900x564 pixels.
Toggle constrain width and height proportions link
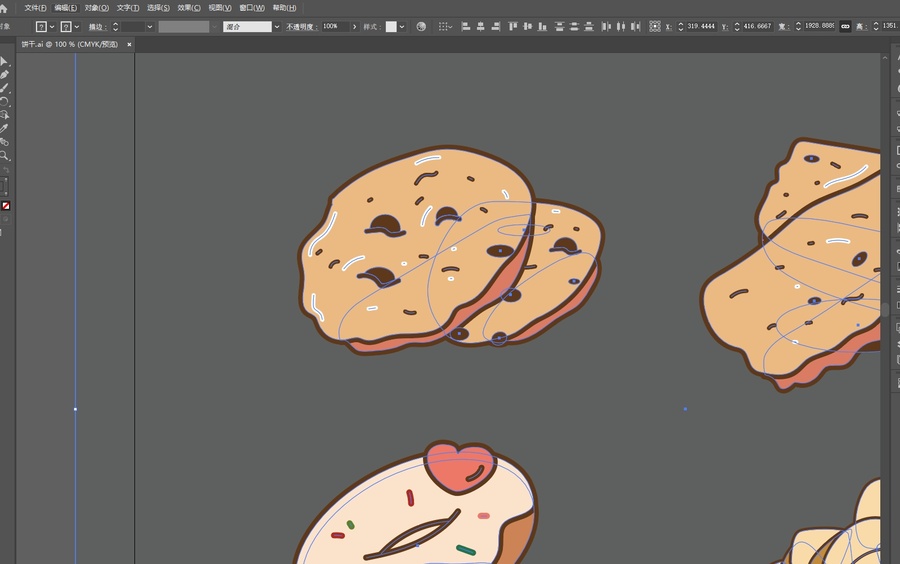[x=845, y=26]
